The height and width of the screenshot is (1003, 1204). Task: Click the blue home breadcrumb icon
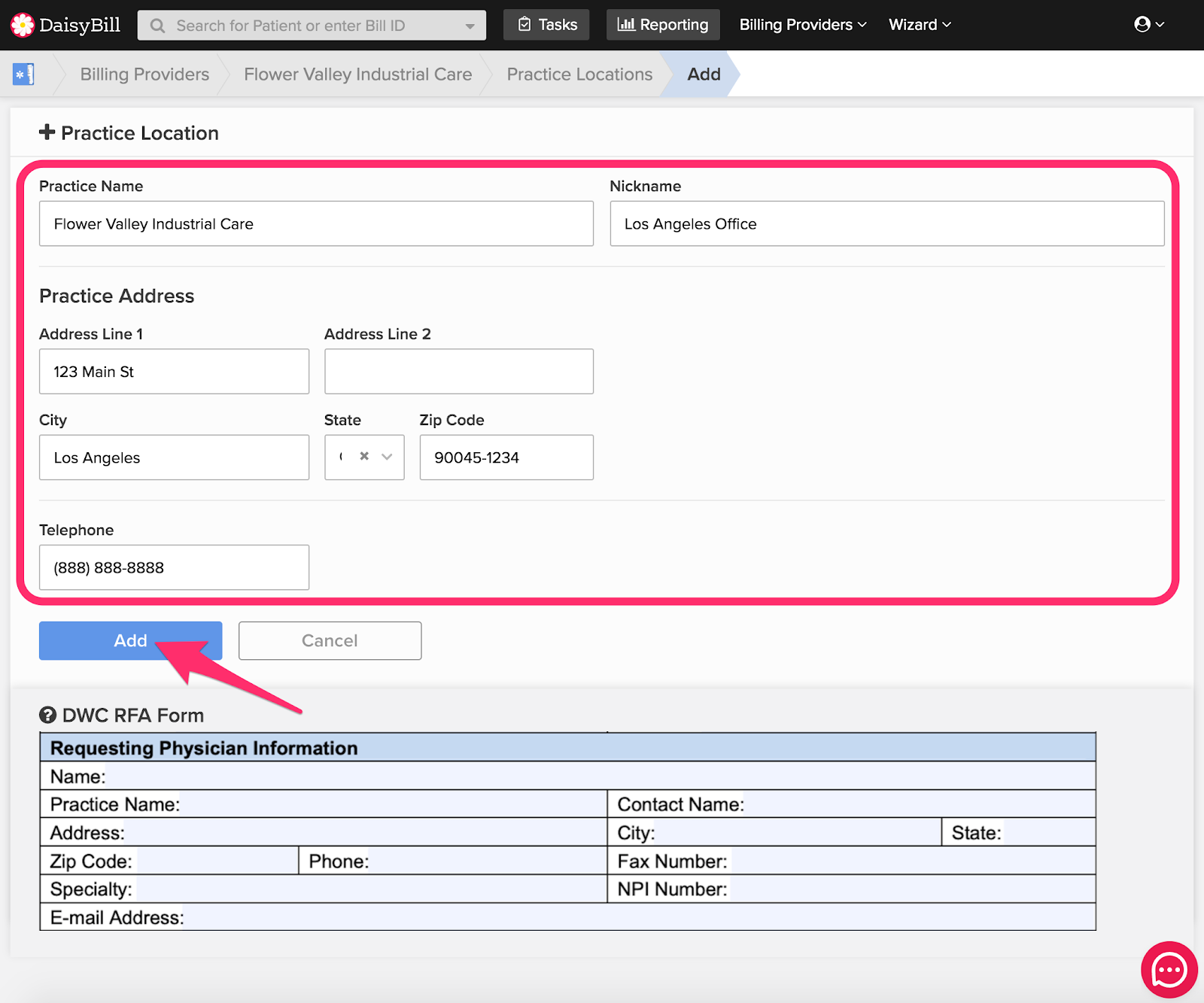click(23, 74)
